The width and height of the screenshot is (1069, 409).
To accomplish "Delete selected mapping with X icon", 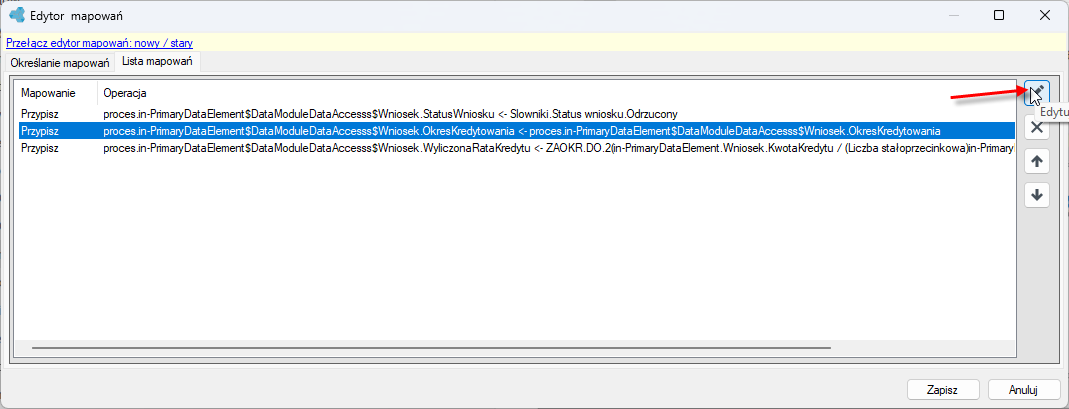I will tap(1036, 127).
